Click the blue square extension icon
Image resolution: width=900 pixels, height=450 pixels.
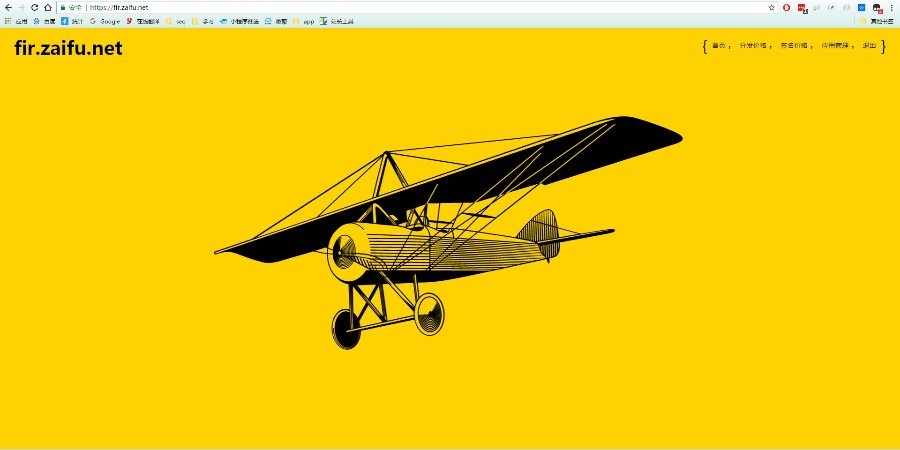coord(862,7)
